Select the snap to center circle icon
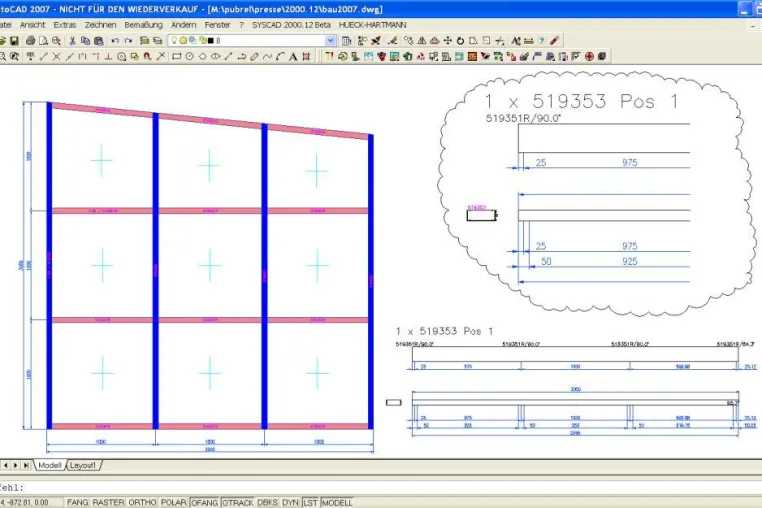 tap(121, 56)
